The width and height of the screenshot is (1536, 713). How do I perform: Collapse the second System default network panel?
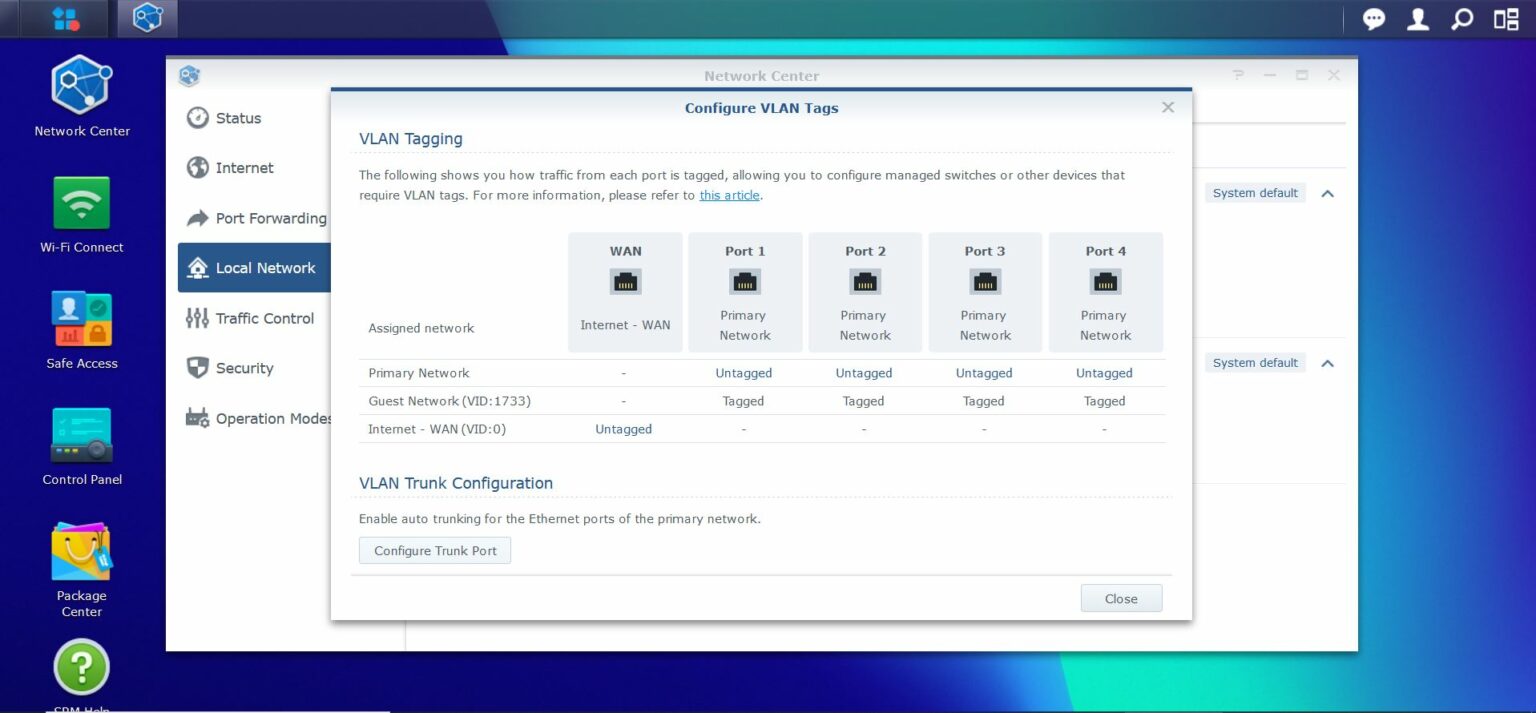(x=1327, y=364)
